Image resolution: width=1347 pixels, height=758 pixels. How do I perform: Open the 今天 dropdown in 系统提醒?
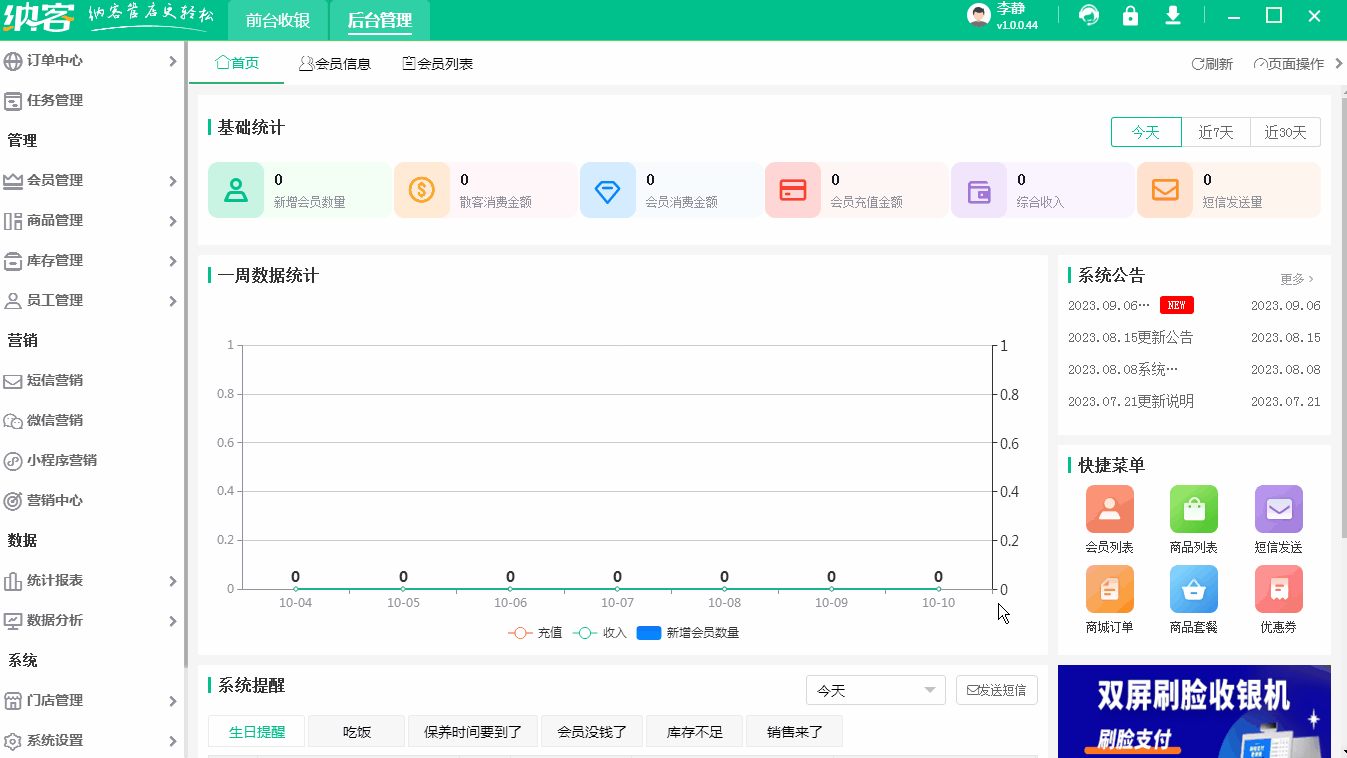(875, 689)
